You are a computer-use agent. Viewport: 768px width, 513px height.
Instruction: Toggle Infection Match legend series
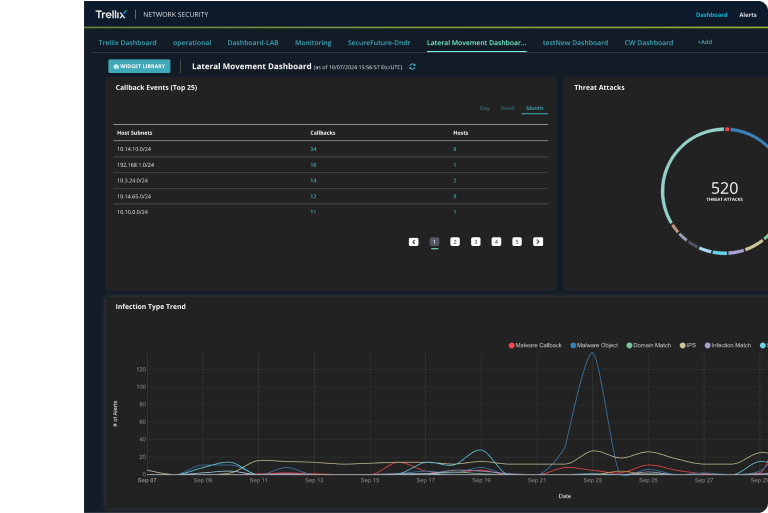727,345
